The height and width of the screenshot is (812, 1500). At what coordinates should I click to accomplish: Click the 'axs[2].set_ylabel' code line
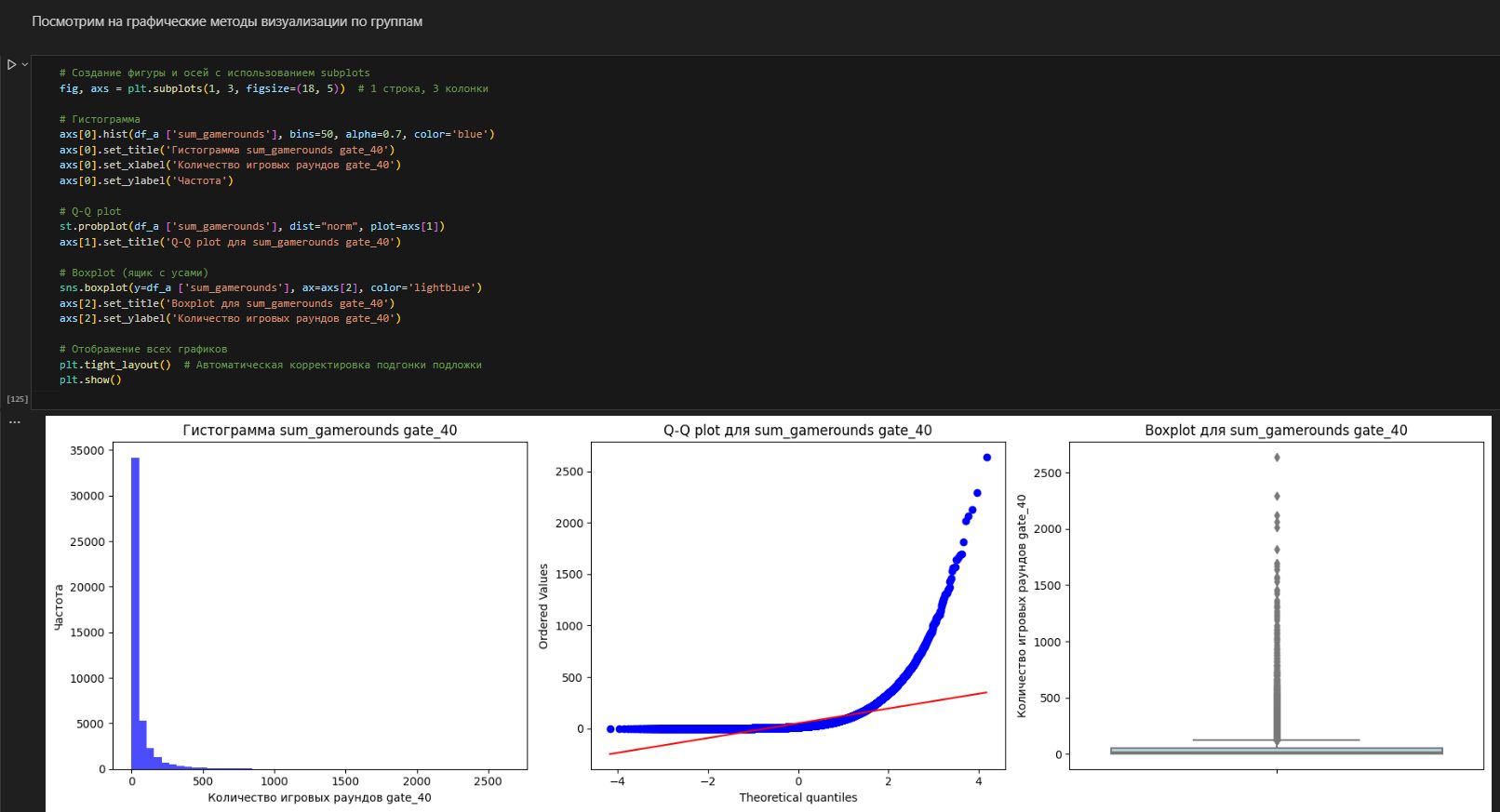[x=230, y=318]
